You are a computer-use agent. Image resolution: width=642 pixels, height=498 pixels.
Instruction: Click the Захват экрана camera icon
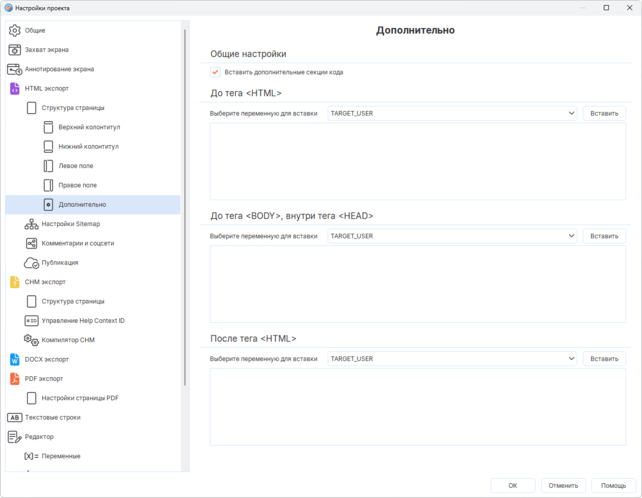[14, 50]
